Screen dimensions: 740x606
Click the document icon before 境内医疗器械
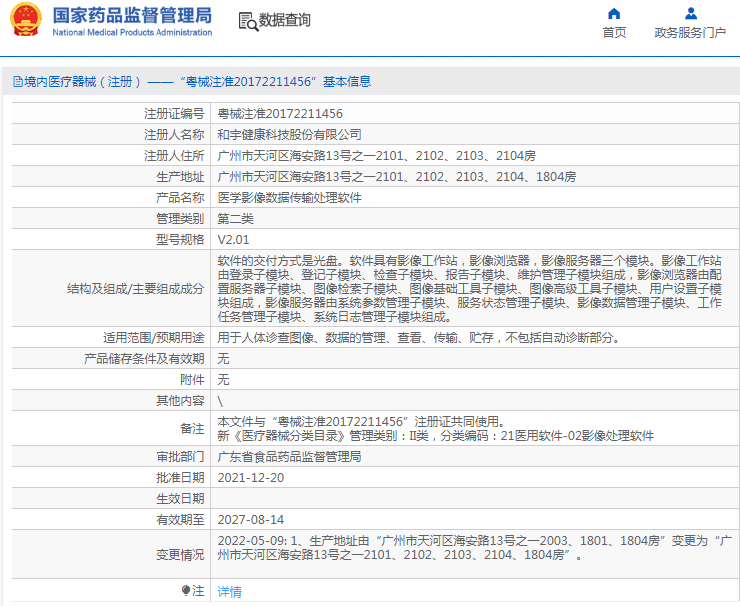pos(18,82)
